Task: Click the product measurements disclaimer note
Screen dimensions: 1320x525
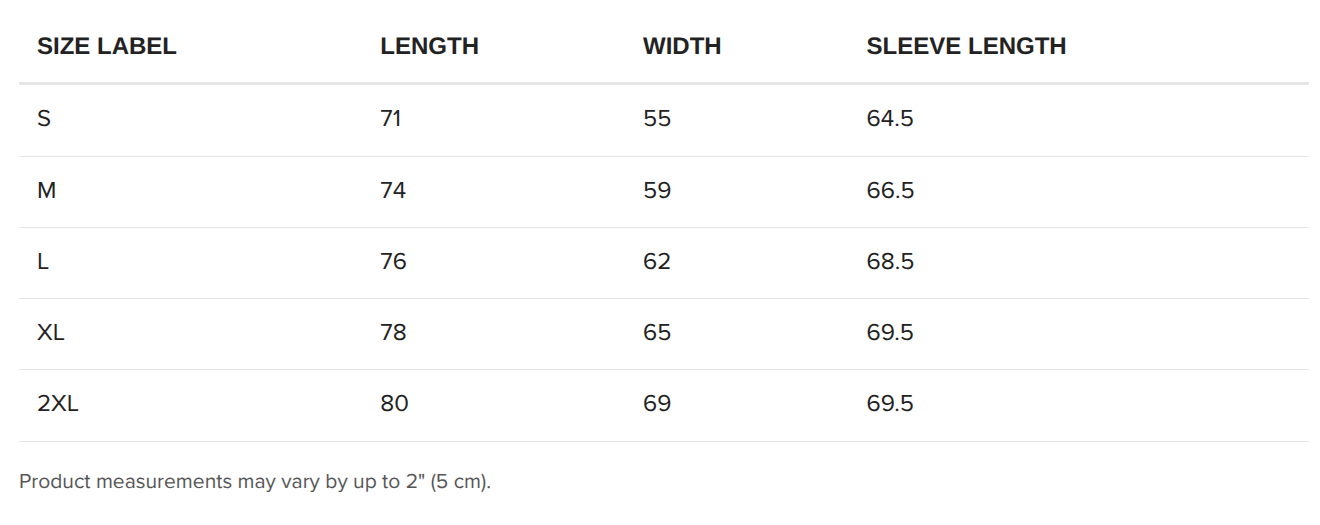Action: 255,481
